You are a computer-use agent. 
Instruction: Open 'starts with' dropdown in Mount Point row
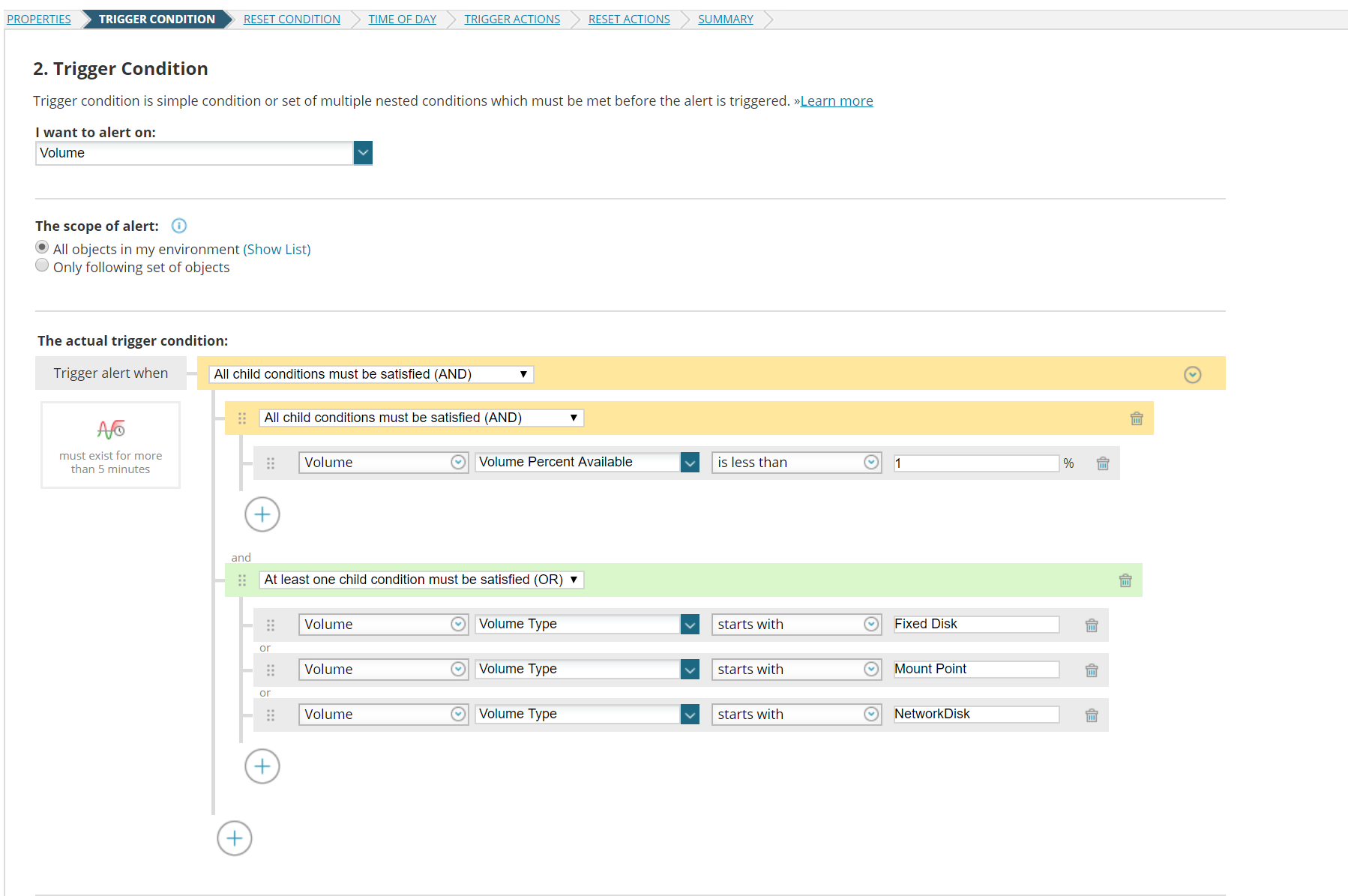(796, 670)
